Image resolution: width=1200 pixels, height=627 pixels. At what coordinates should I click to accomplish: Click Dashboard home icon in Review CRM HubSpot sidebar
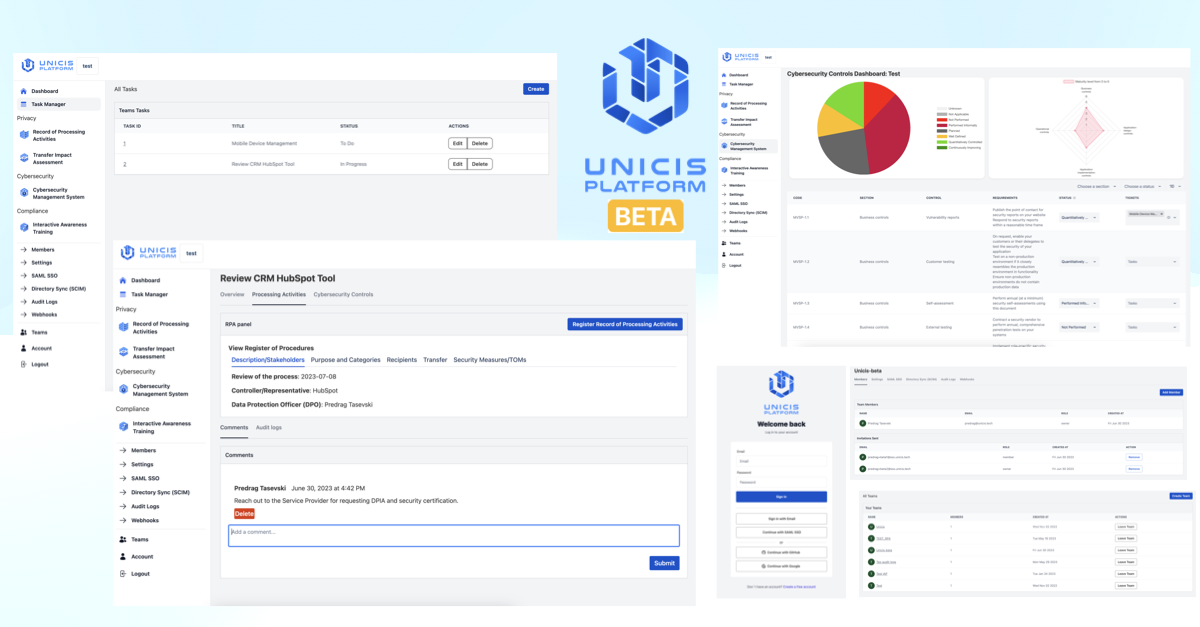pos(123,280)
